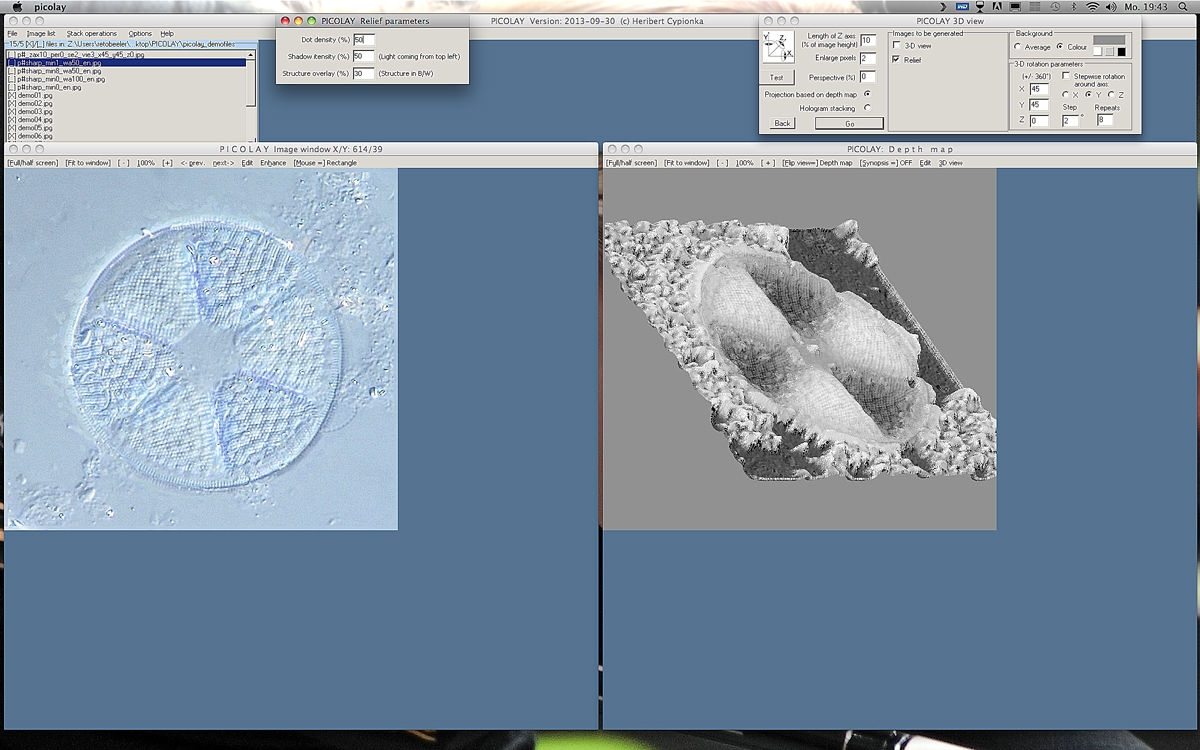The width and height of the screenshot is (1200, 750).
Task: Click the XYZ axis orientation icon
Action: click(777, 48)
